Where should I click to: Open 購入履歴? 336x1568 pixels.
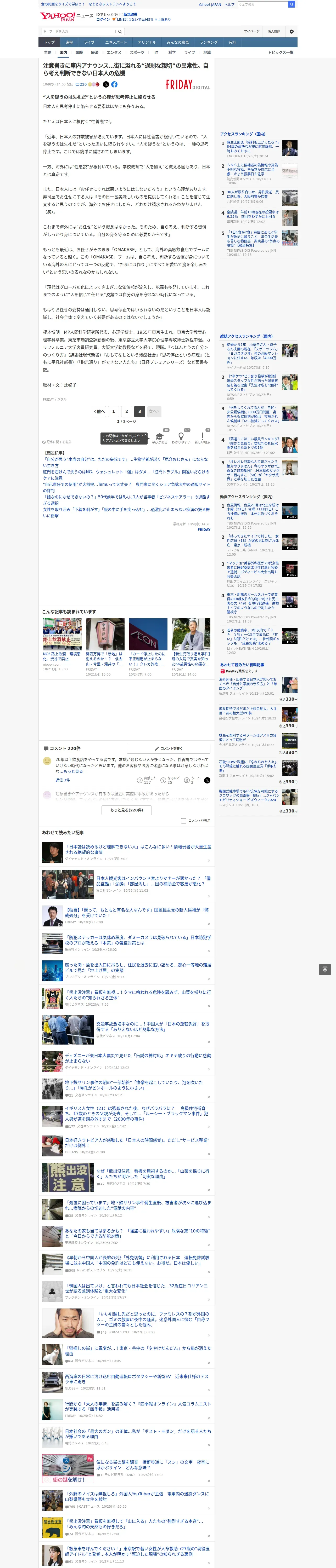point(274,32)
